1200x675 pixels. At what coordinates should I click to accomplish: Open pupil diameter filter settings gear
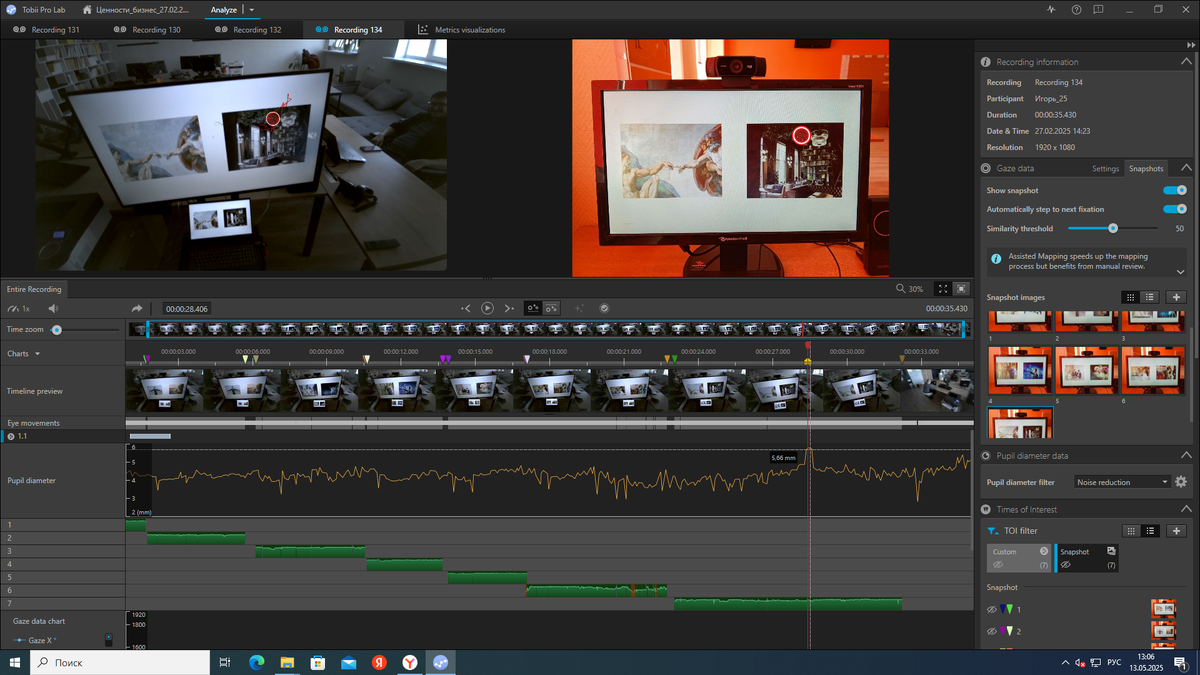click(x=1181, y=482)
